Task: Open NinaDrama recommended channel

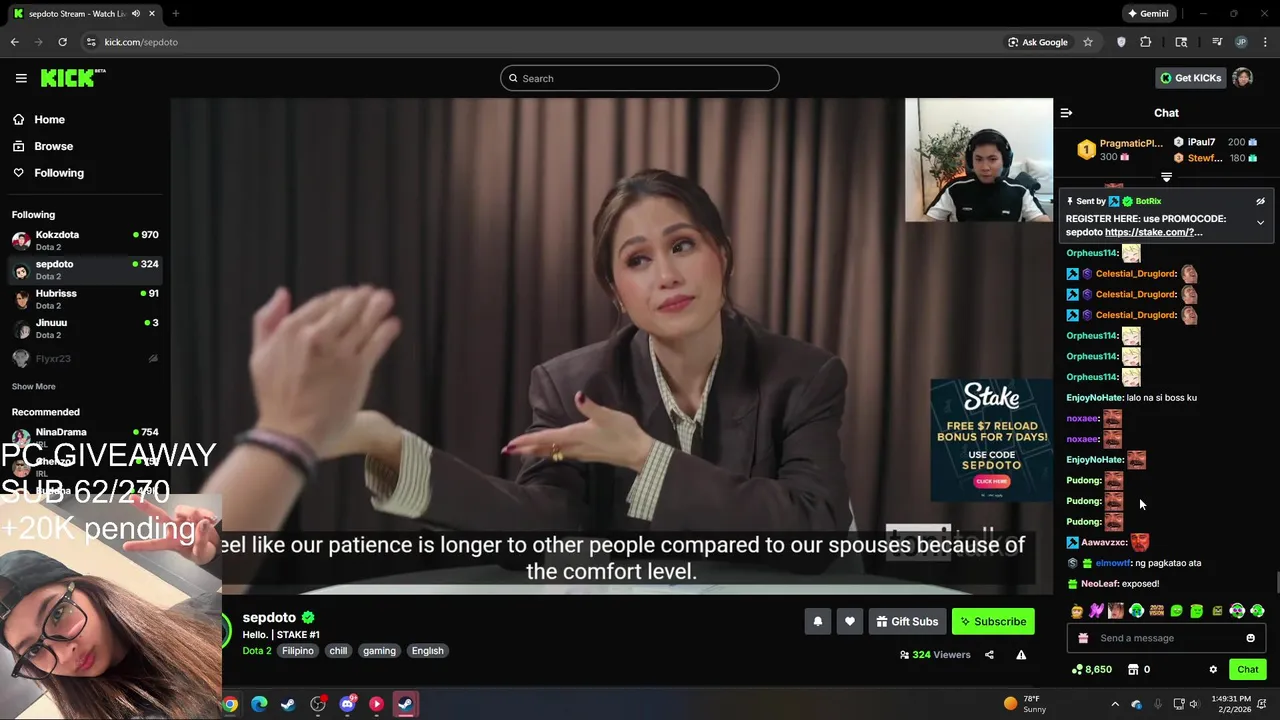Action: 85,437
